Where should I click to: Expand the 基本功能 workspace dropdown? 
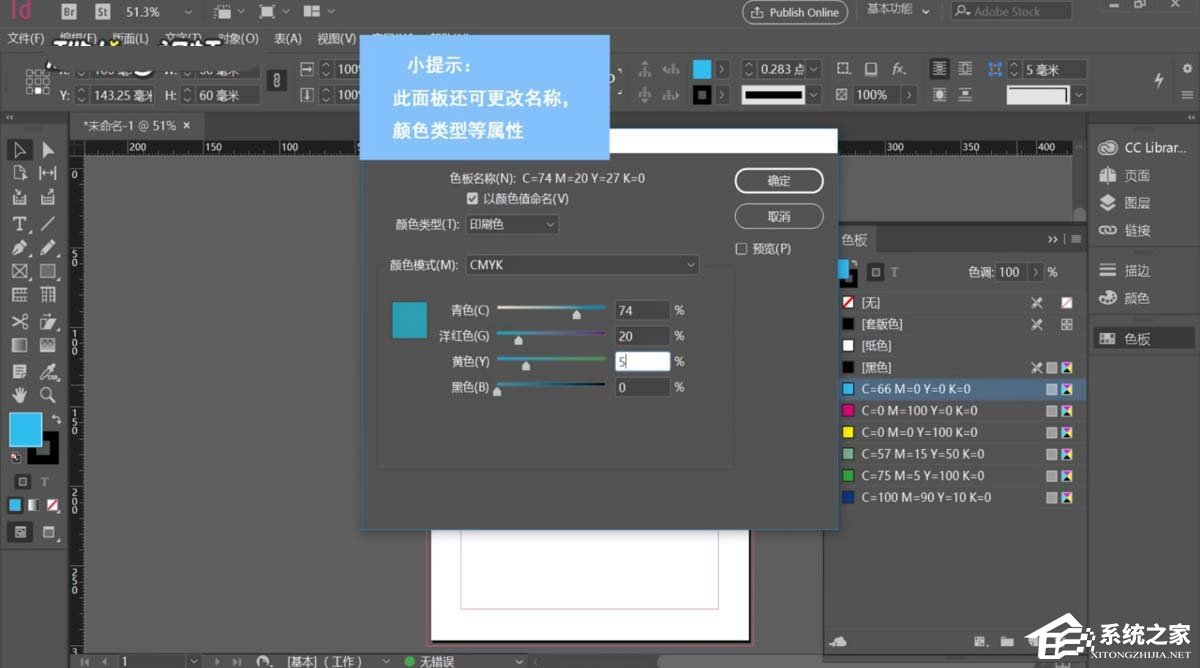click(897, 10)
